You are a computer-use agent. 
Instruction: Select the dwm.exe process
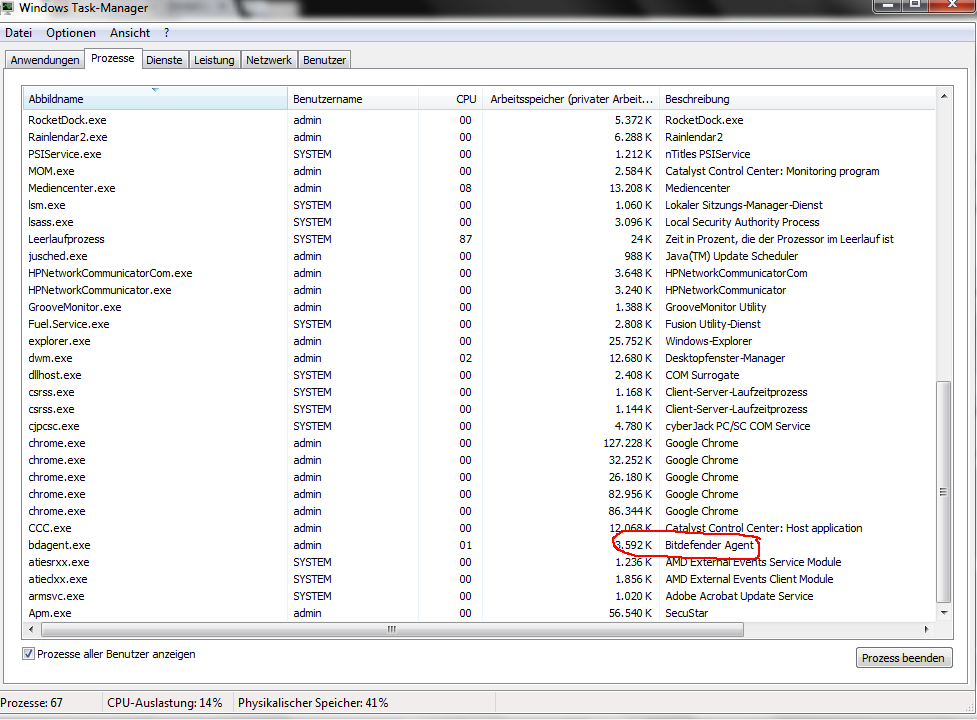(x=479, y=358)
